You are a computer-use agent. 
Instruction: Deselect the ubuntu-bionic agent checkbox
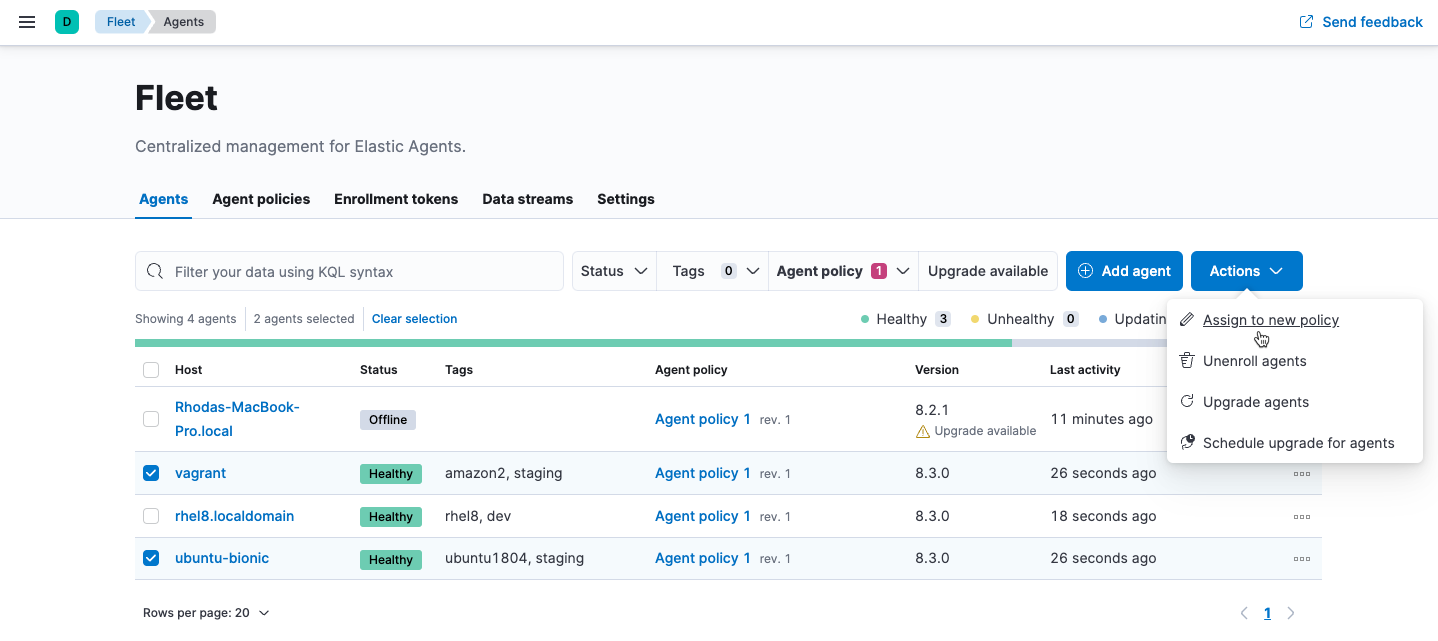[x=151, y=557]
